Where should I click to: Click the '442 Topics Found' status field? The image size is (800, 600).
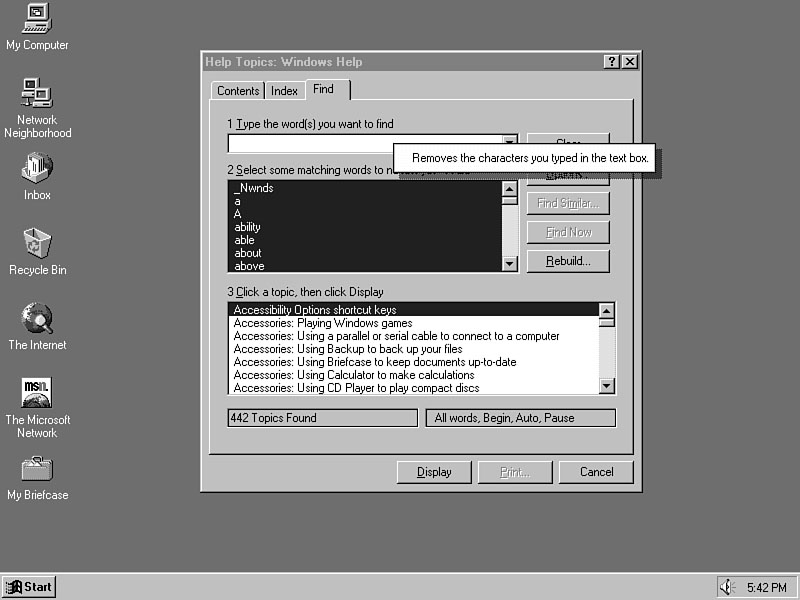pos(322,418)
